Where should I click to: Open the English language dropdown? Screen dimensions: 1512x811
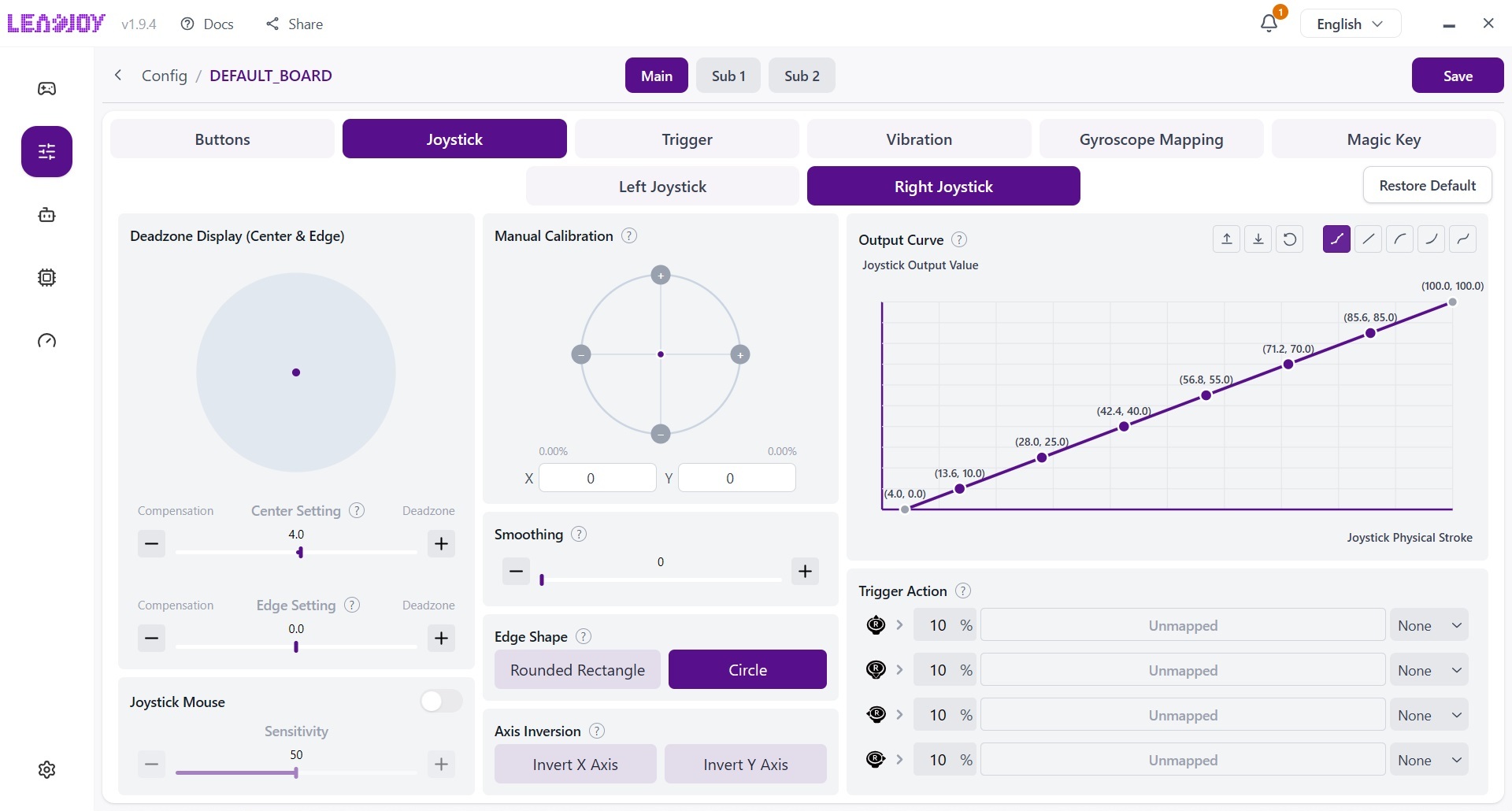pos(1350,24)
